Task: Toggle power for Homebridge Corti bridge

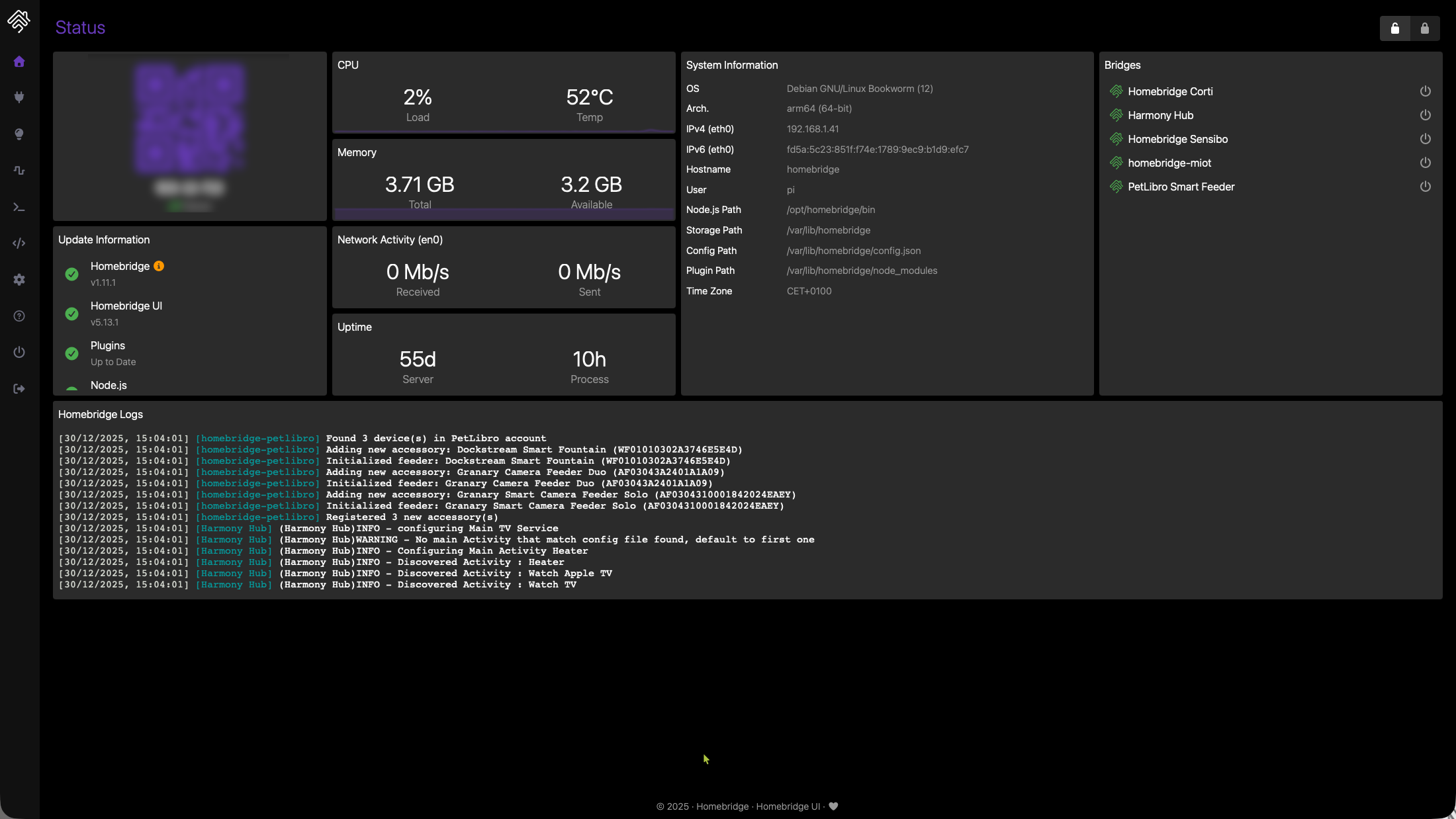Action: coord(1425,91)
